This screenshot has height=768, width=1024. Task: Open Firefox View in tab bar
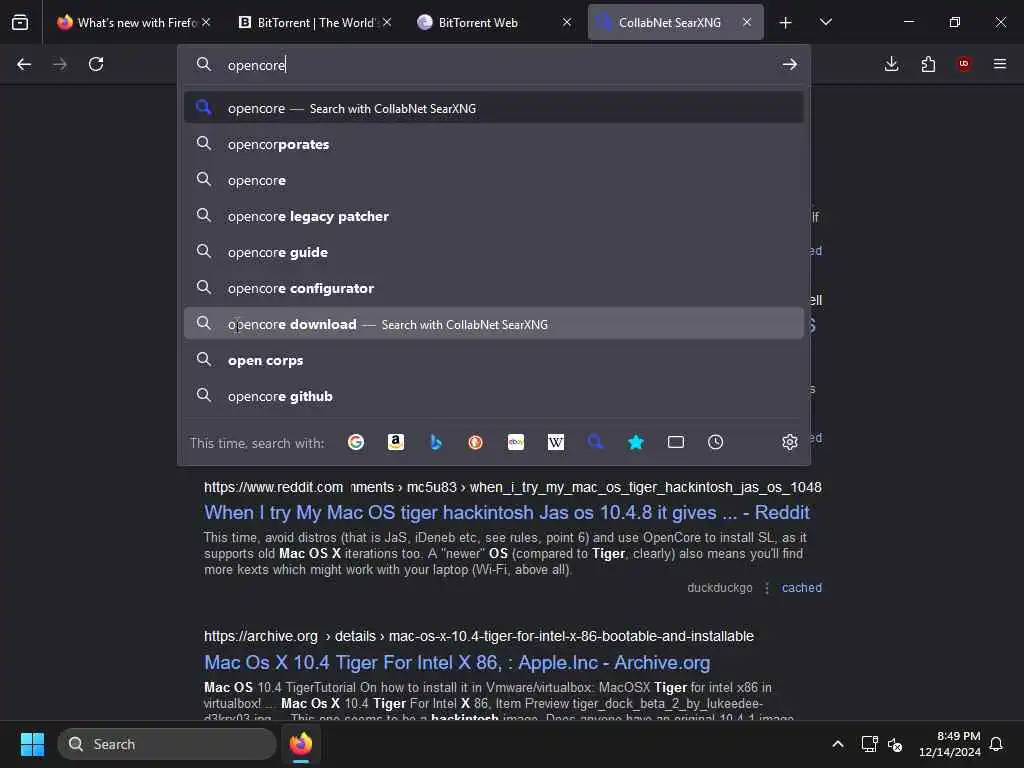[20, 22]
